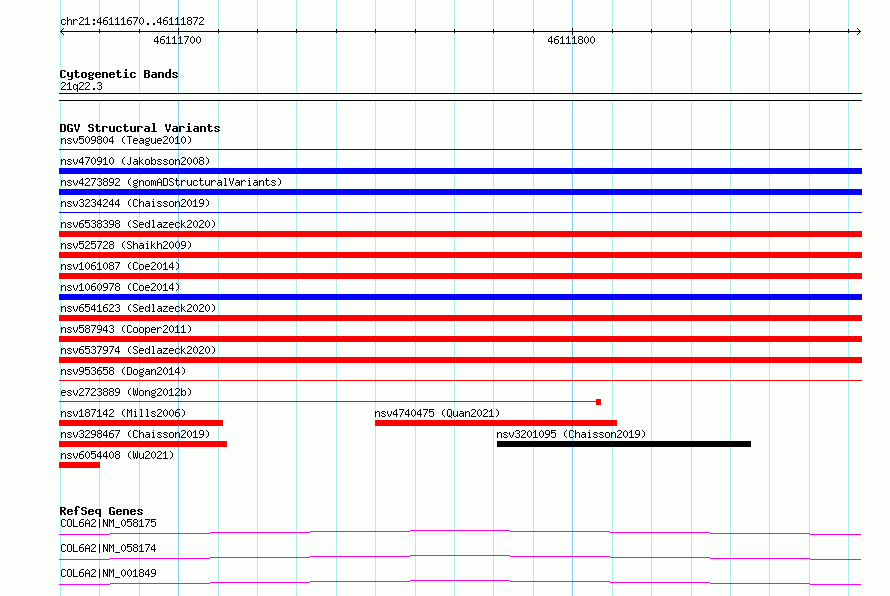Open the COL6A2|NM_058175 transcript label

108,523
